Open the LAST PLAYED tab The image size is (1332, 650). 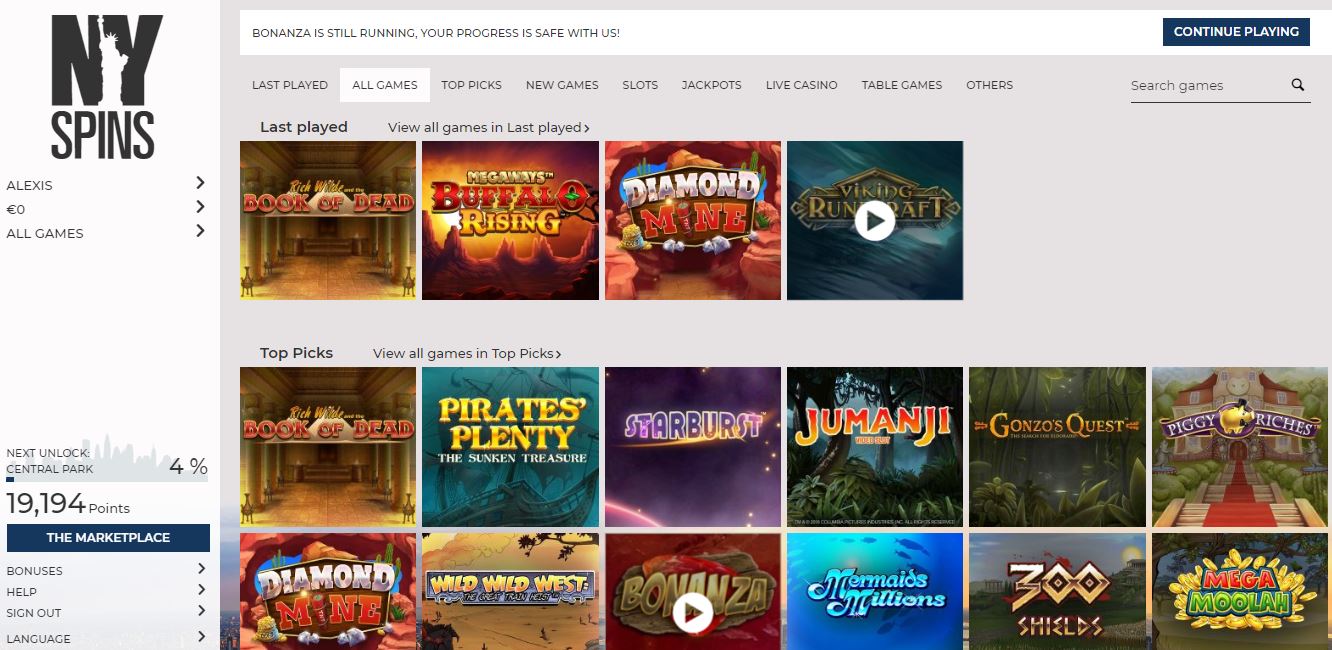(290, 85)
